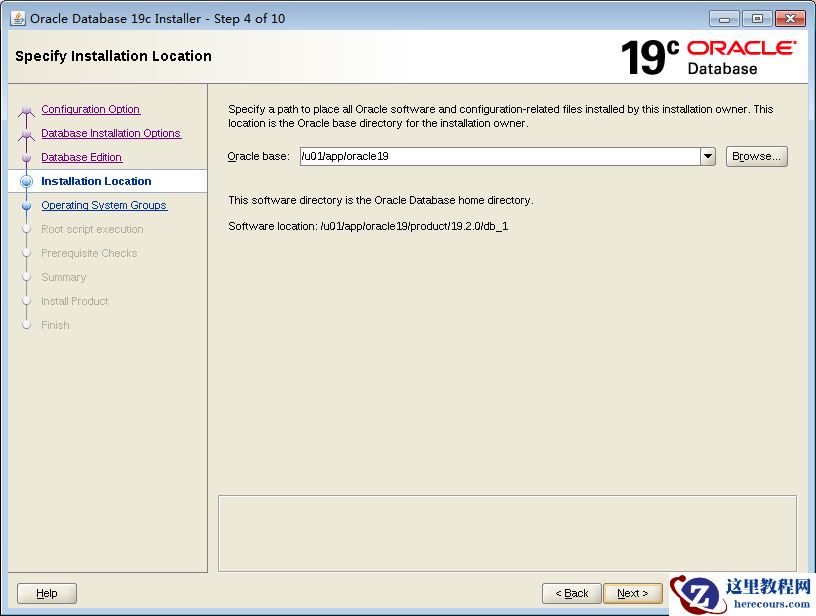Click the empty message panel
Screen dimensions: 816x616
(507, 533)
